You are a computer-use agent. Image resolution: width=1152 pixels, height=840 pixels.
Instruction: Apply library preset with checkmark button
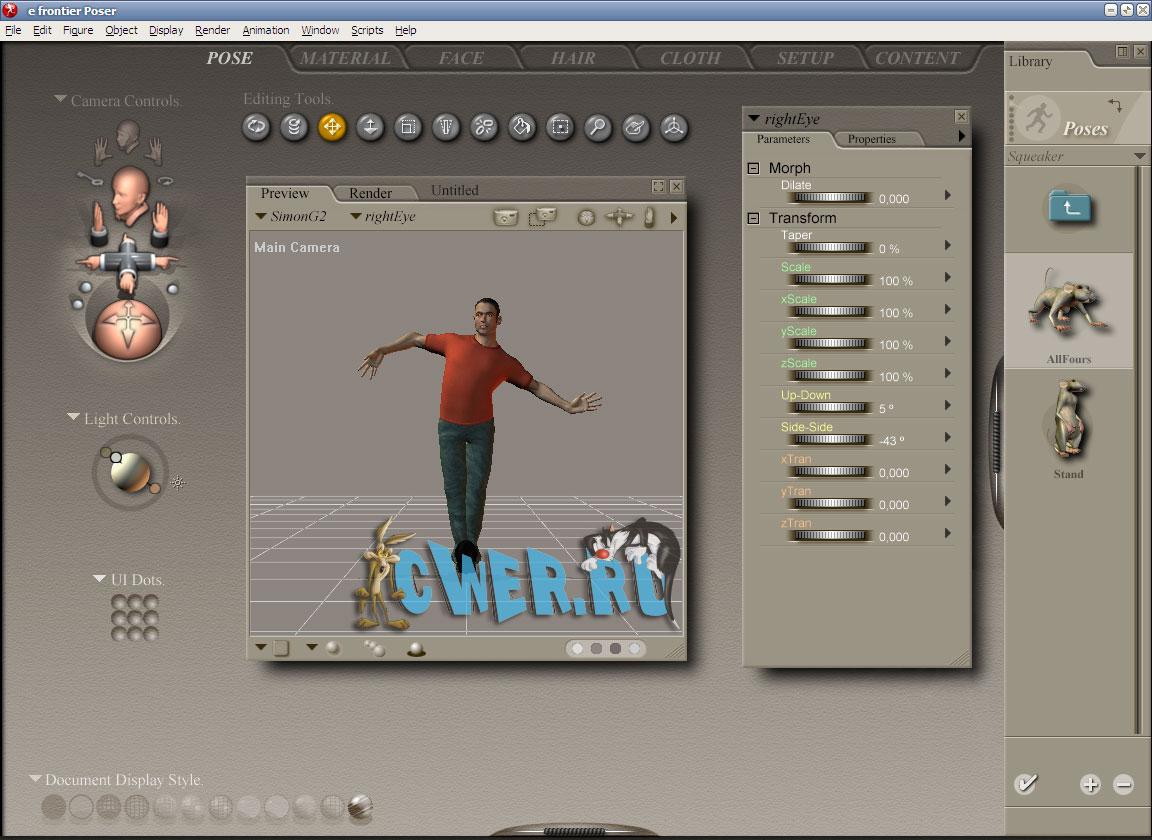click(1025, 784)
